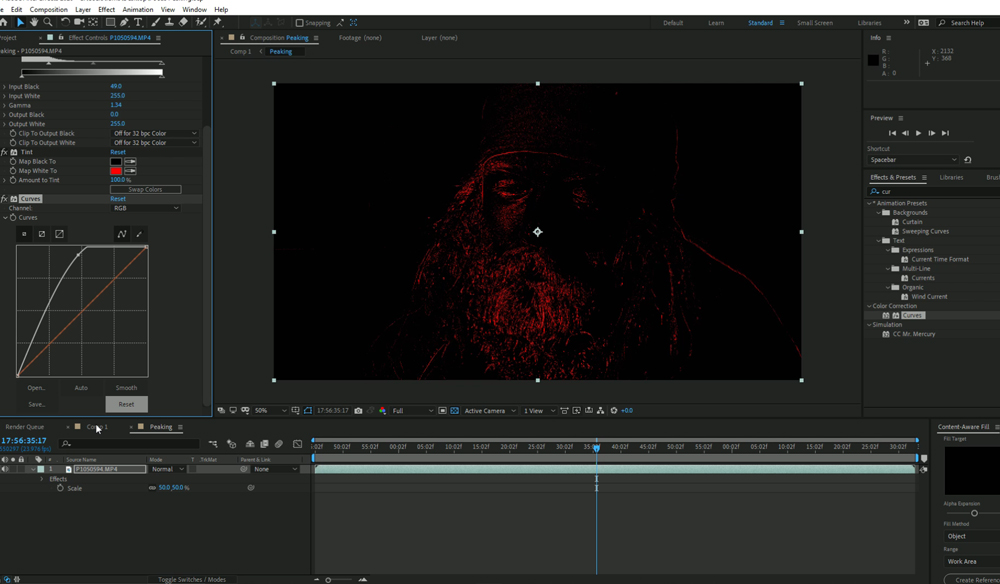Reset exposure icon in viewer footer
The width and height of the screenshot is (1000, 584).
(x=614, y=411)
